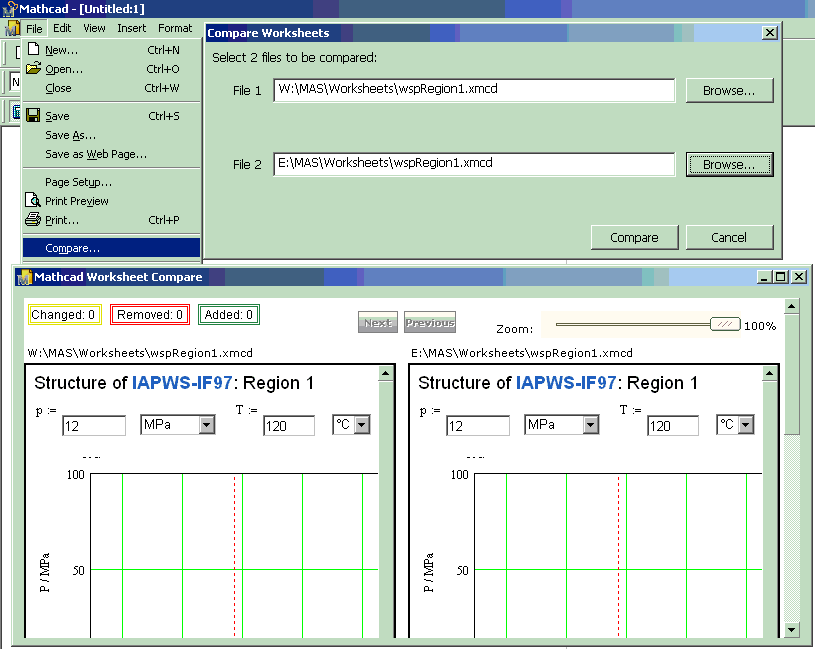The height and width of the screenshot is (649, 815).
Task: Click the Compare button in dialog
Action: coord(634,237)
